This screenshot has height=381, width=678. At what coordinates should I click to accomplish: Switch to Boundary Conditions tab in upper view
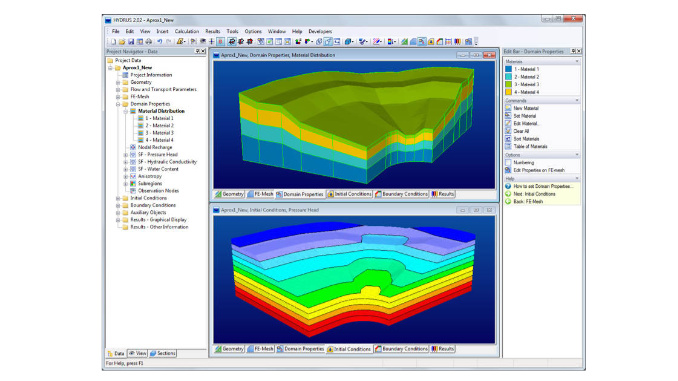[402, 194]
